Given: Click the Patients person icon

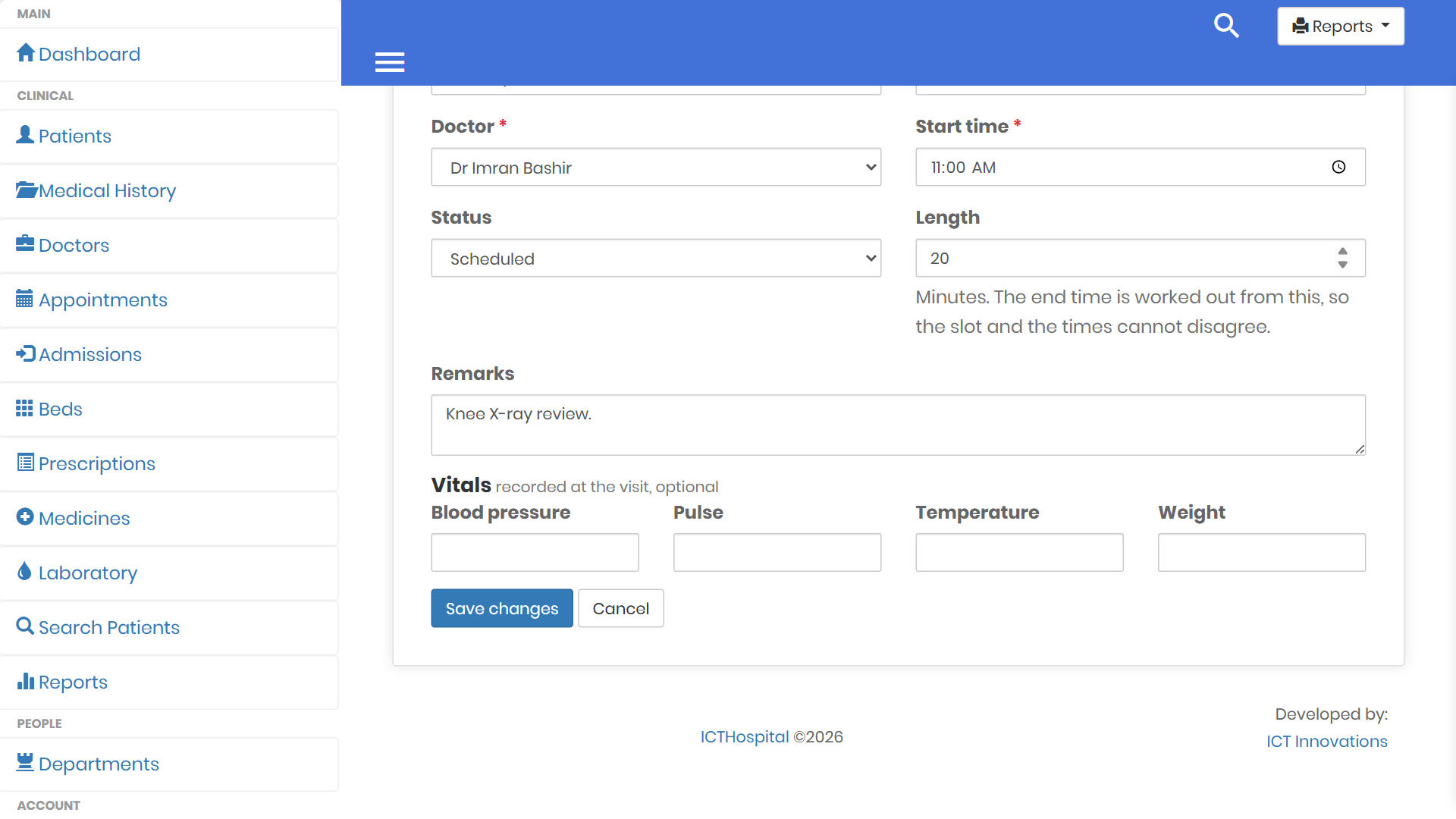Looking at the screenshot, I should point(25,135).
